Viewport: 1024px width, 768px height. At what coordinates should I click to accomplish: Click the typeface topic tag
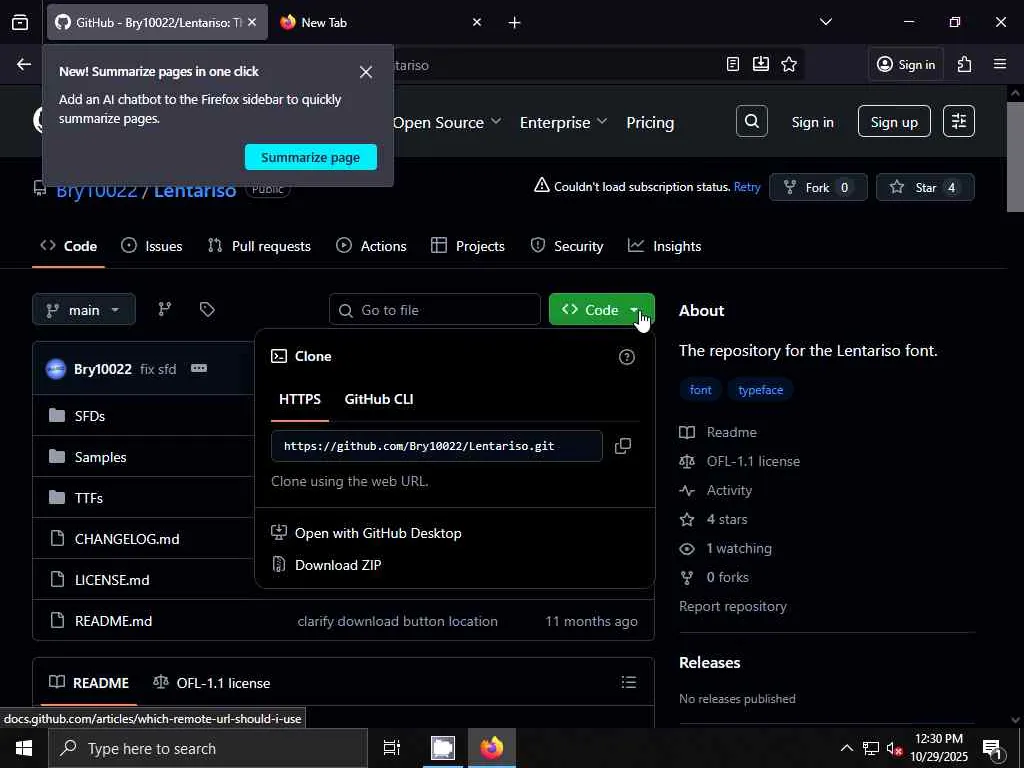point(760,390)
